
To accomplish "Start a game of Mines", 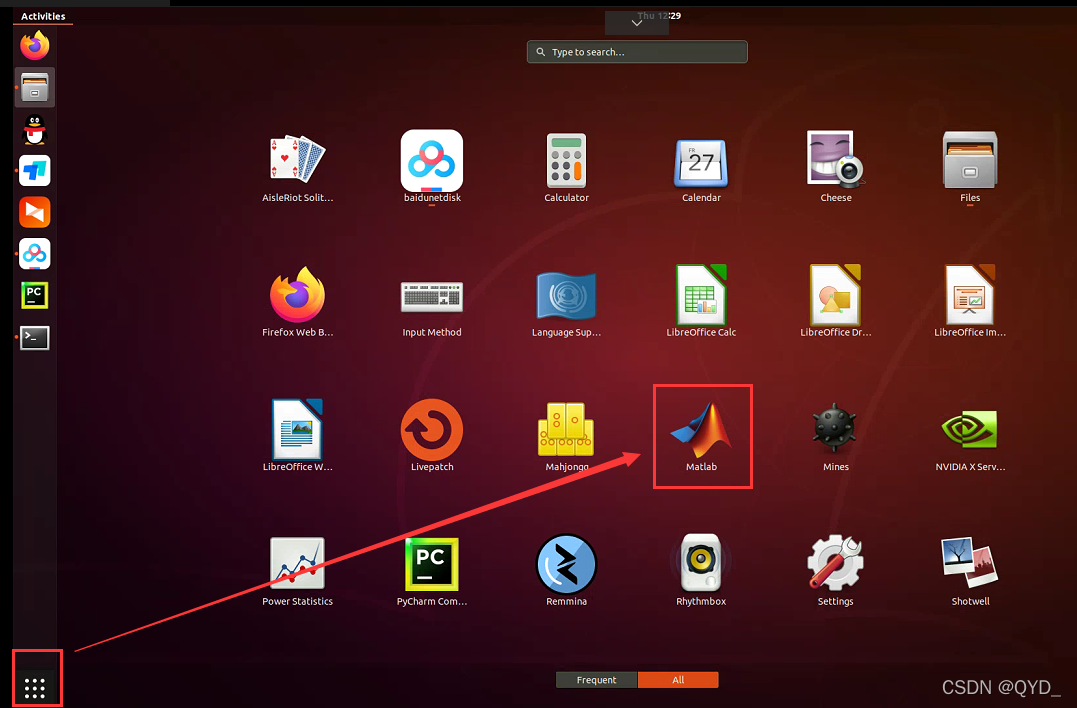I will point(835,428).
